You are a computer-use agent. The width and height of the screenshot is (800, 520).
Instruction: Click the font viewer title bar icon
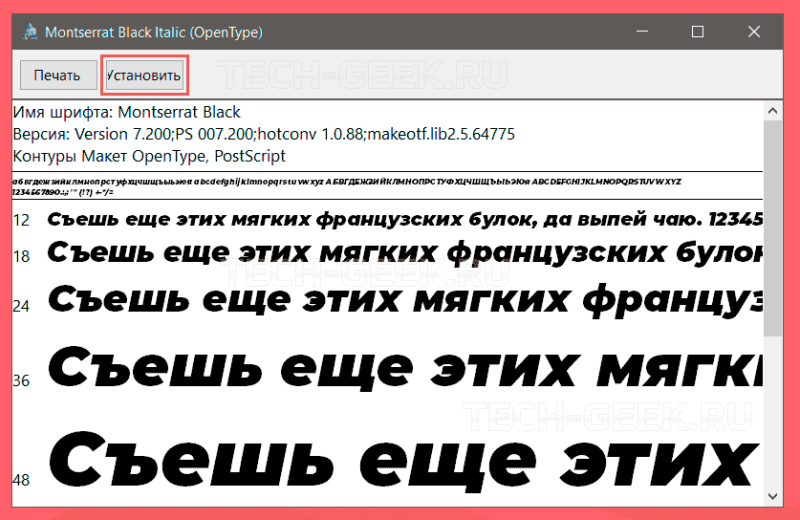(x=30, y=32)
